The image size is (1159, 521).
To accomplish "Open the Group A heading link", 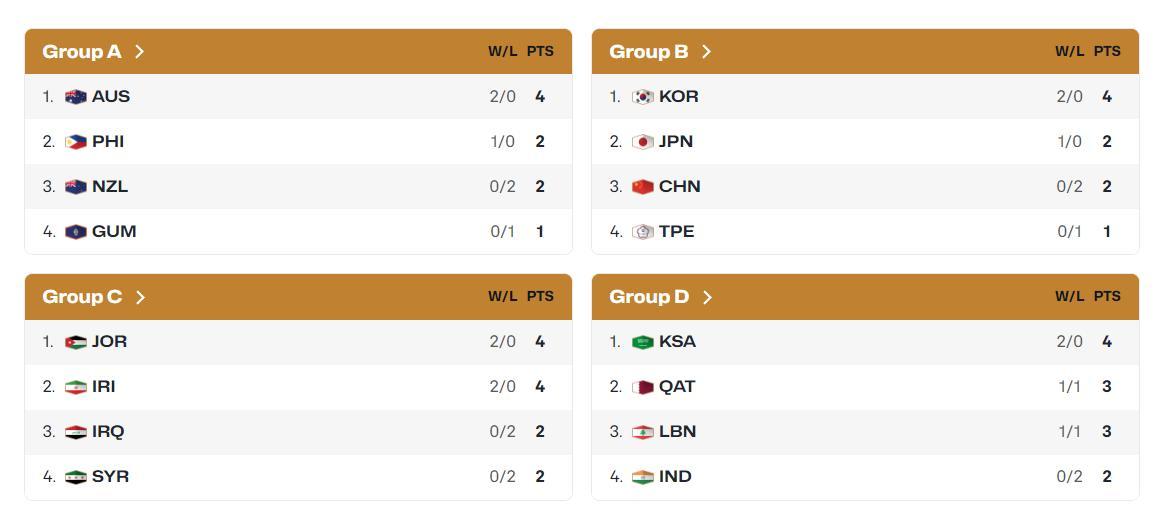I will pyautogui.click(x=82, y=51).
